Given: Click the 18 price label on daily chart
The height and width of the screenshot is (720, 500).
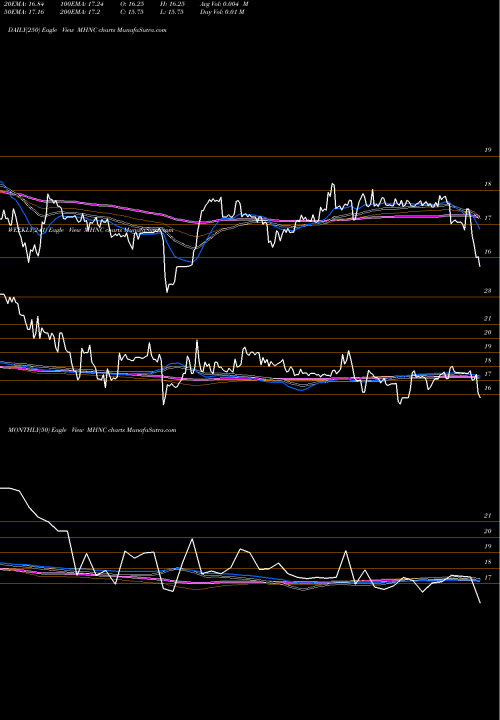Looking at the screenshot, I should [488, 184].
